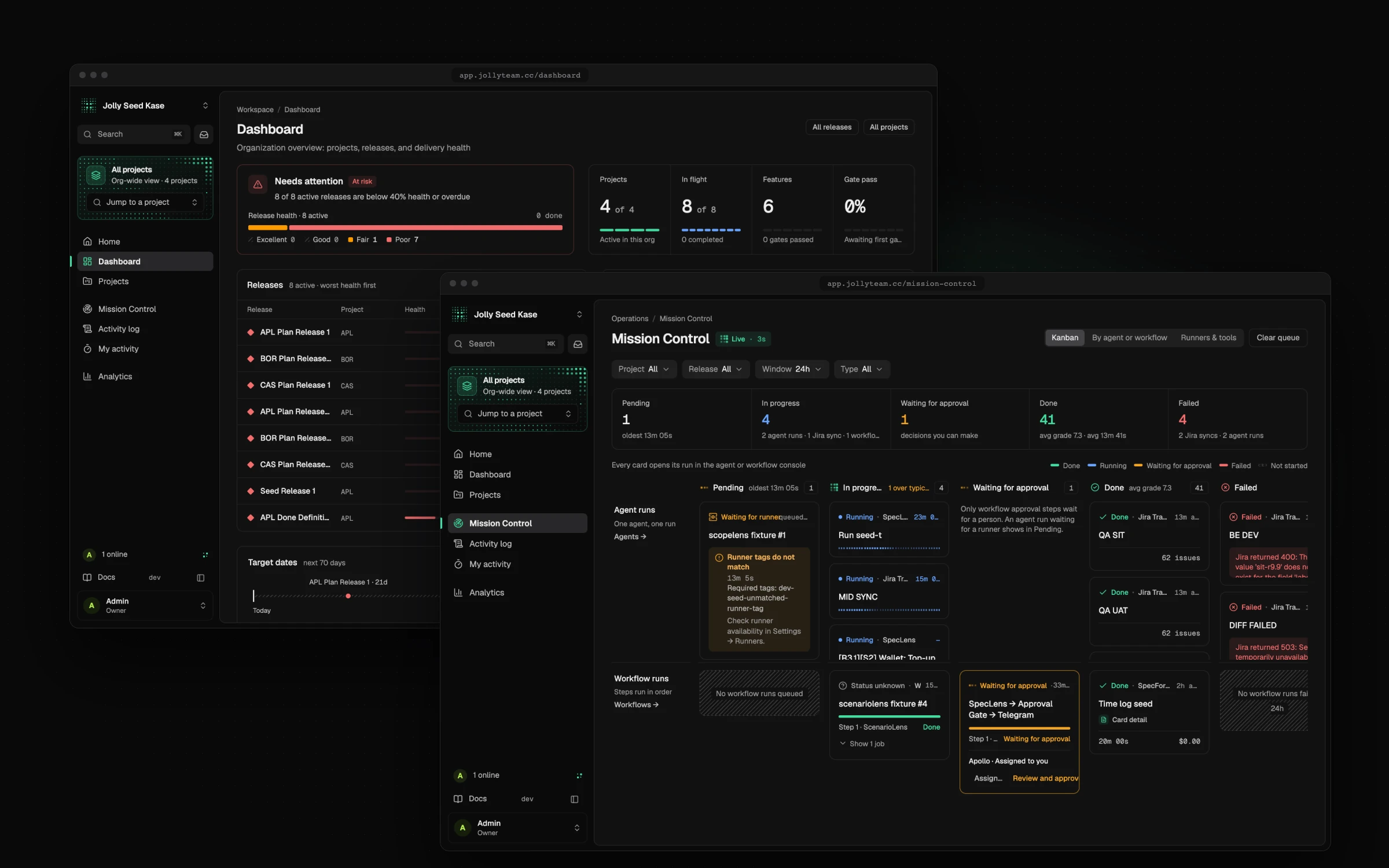Follow the Agents link under Agent runs

point(630,537)
